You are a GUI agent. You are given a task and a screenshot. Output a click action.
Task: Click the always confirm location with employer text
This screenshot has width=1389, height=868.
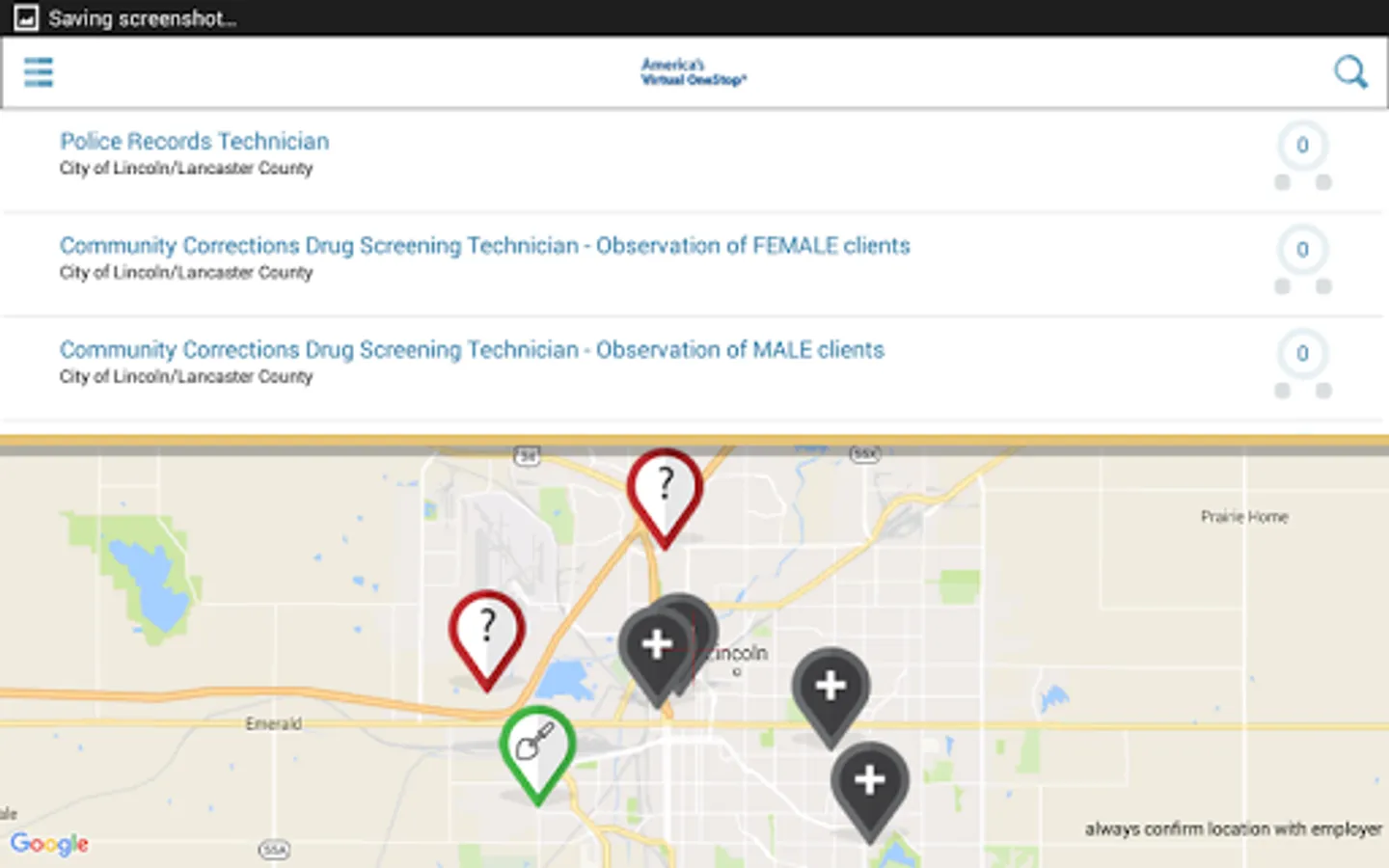point(1233,829)
